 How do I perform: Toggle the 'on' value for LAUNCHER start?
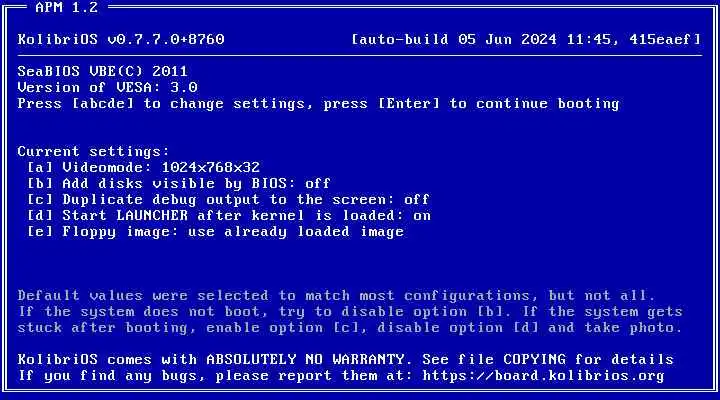tap(422, 215)
